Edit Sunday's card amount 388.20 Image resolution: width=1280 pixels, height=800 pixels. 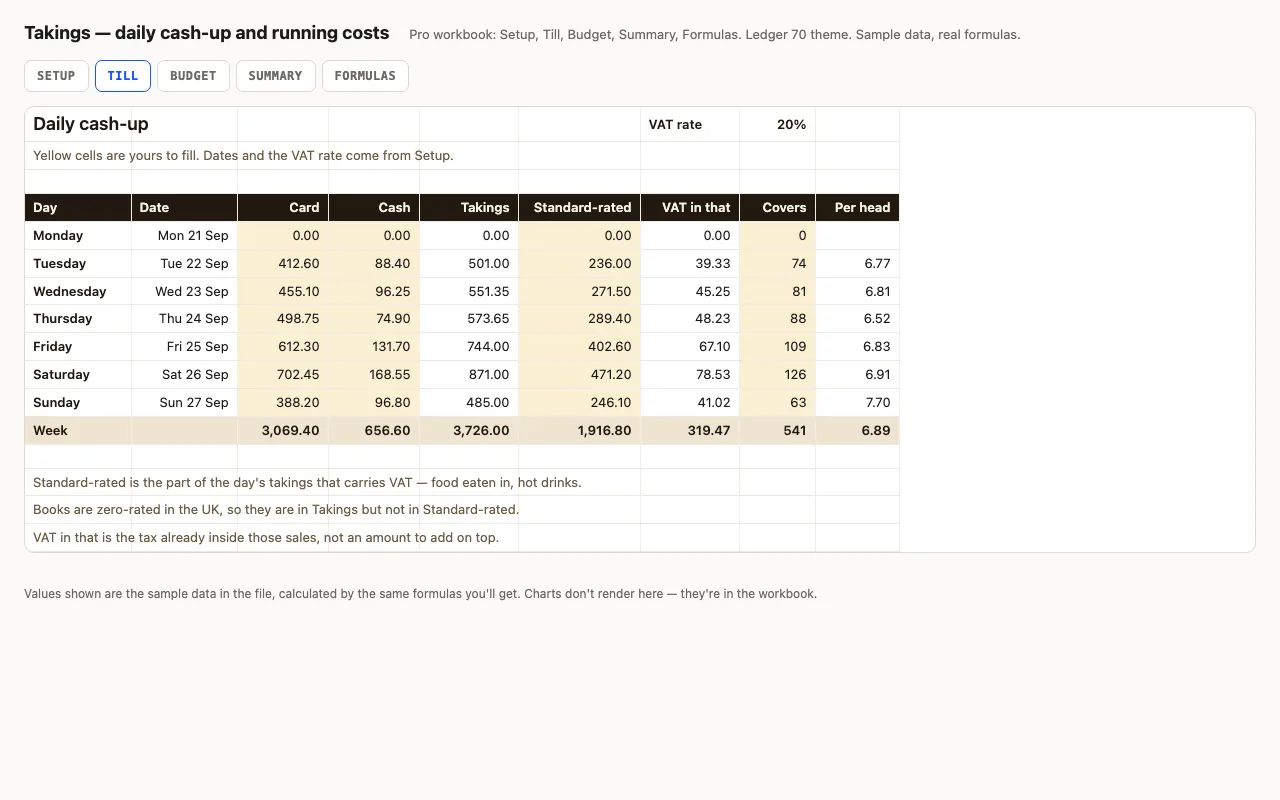point(283,403)
